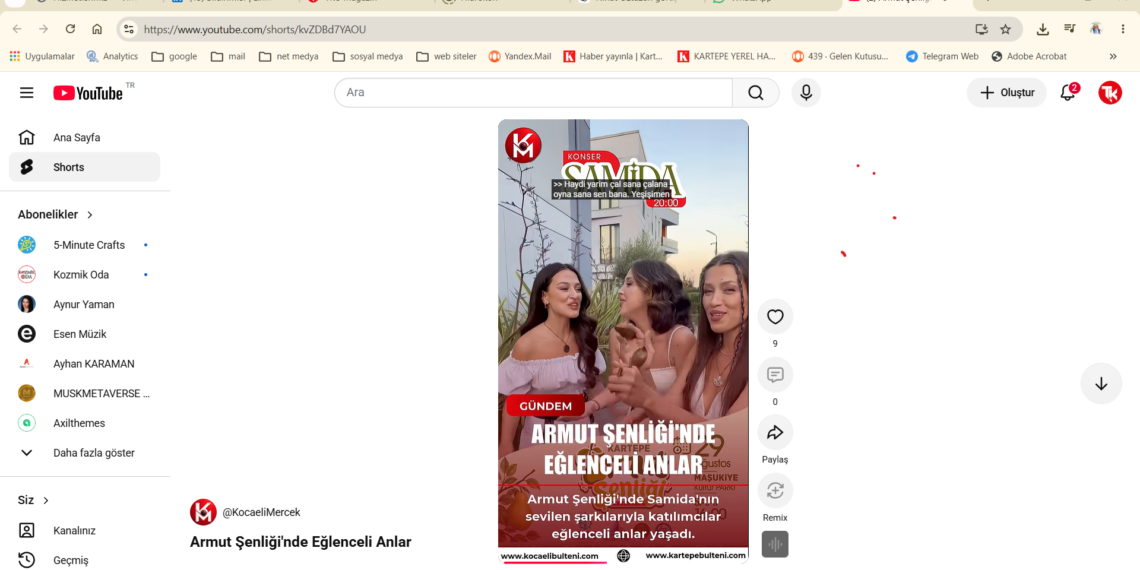Show more bookmarks with the double chevron
Screen dimensions: 1140x570
(x=1112, y=56)
